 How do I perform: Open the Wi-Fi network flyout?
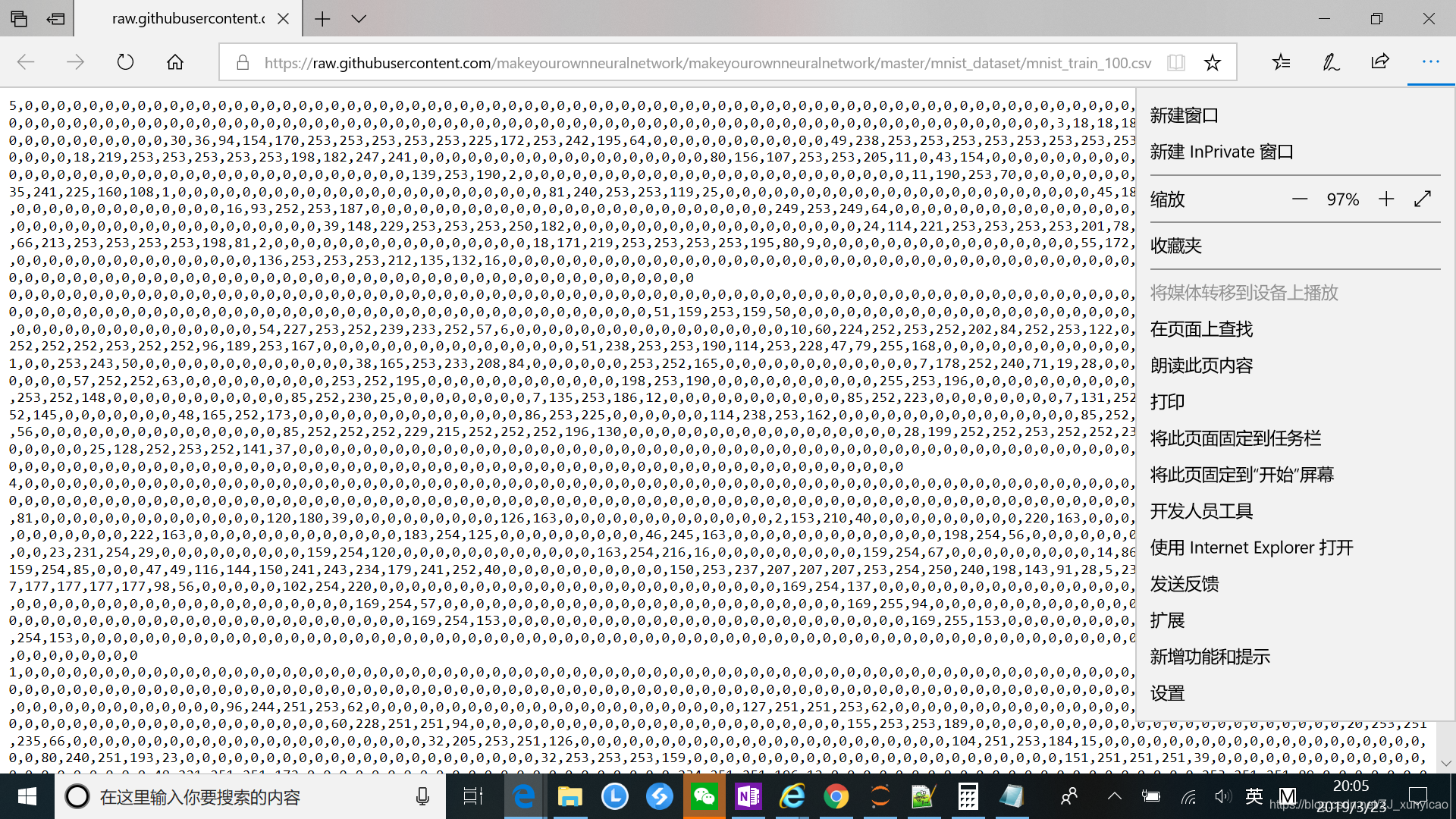pyautogui.click(x=1188, y=796)
